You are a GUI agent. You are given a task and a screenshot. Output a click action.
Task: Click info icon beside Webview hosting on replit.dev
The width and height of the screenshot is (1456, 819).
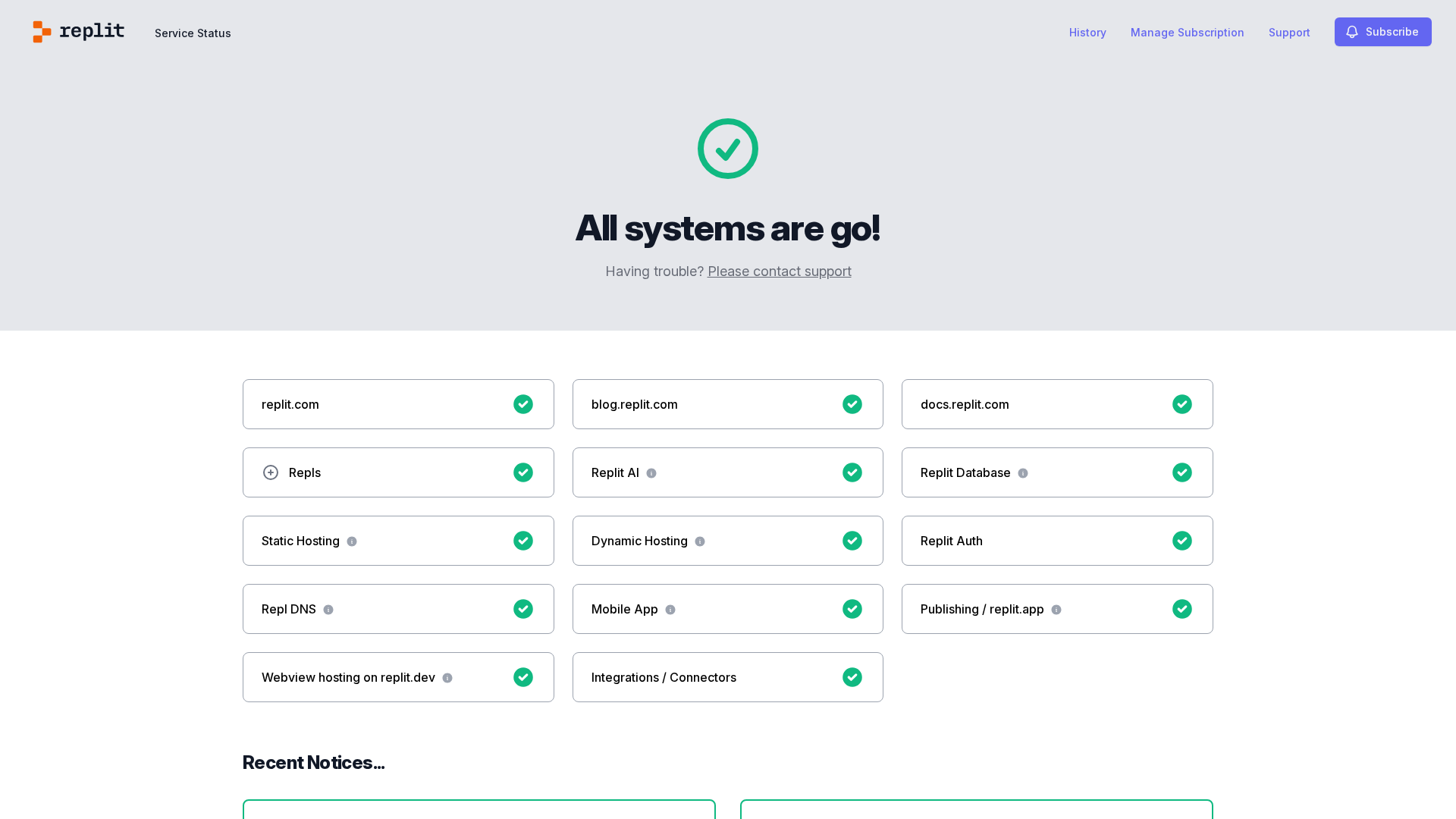(447, 678)
